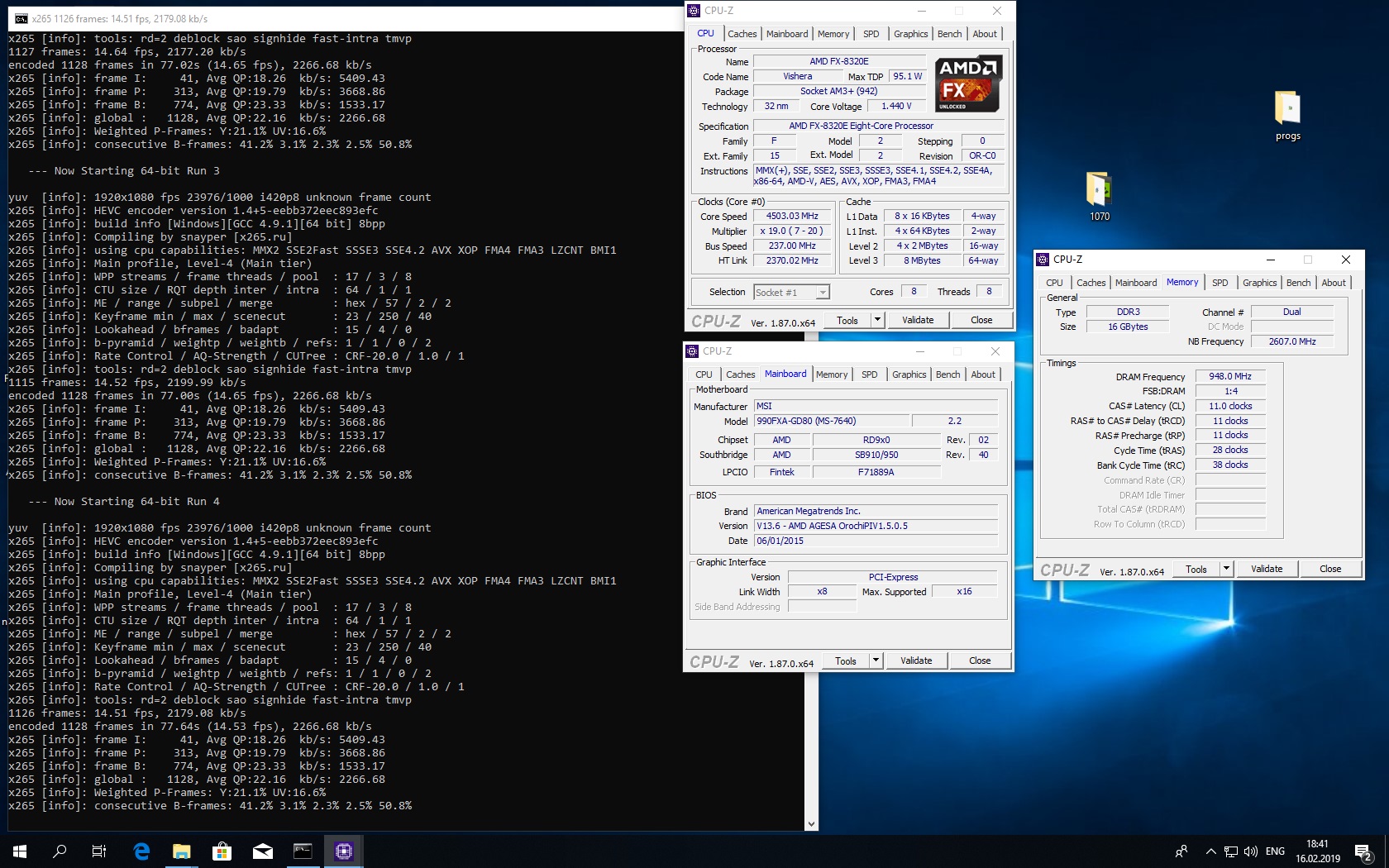The image size is (1389, 868).
Task: Launch File Explorer from the taskbar
Action: 181,851
